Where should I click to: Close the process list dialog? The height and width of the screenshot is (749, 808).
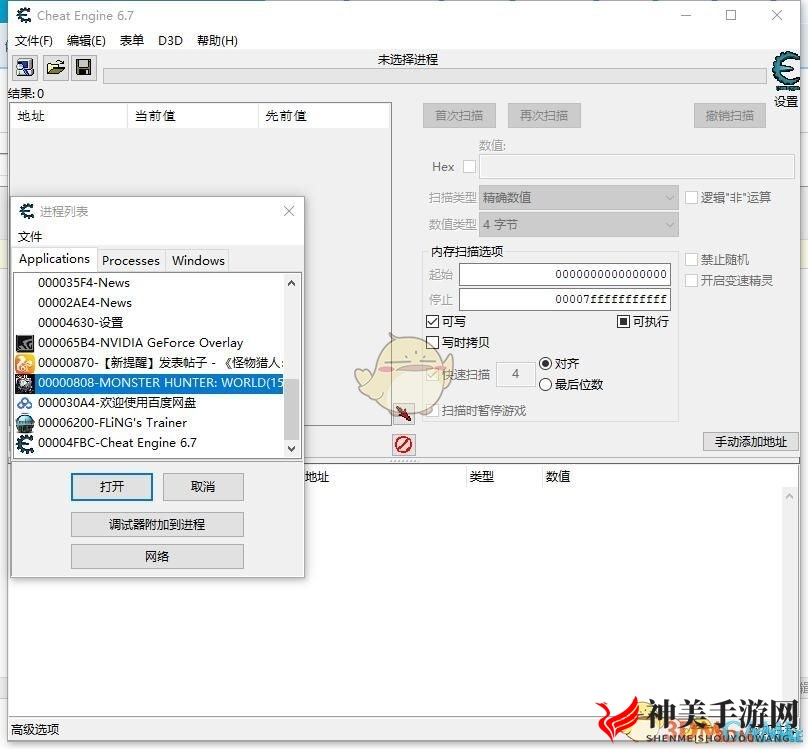coord(289,211)
